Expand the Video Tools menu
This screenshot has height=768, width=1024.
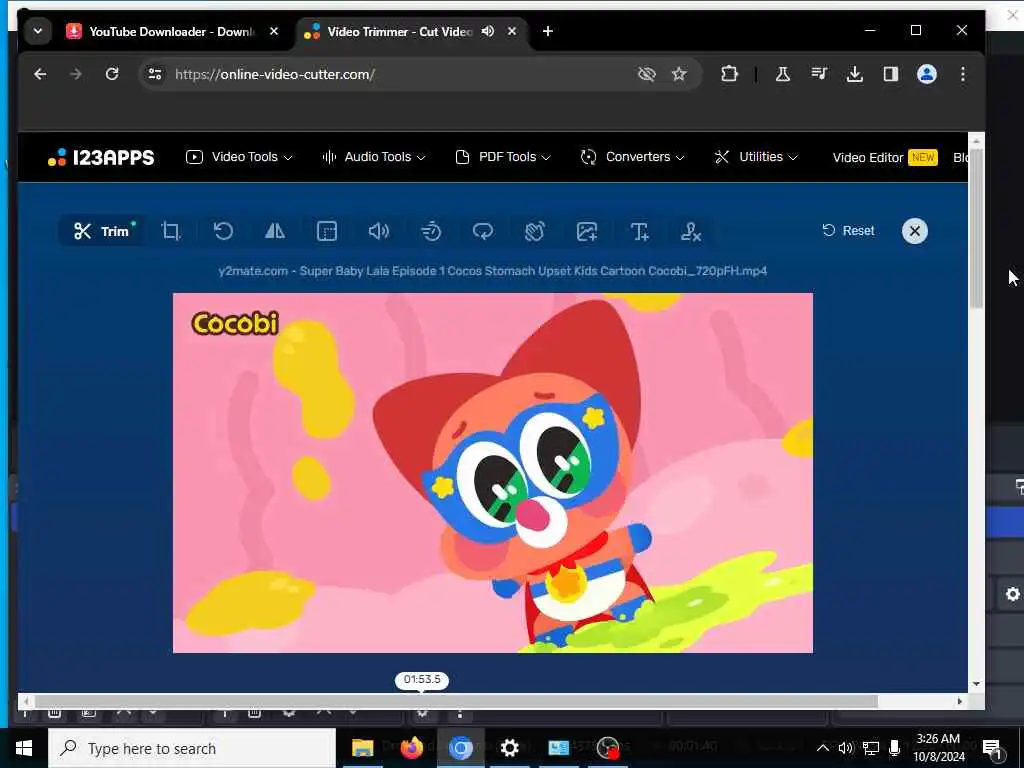pyautogui.click(x=239, y=157)
